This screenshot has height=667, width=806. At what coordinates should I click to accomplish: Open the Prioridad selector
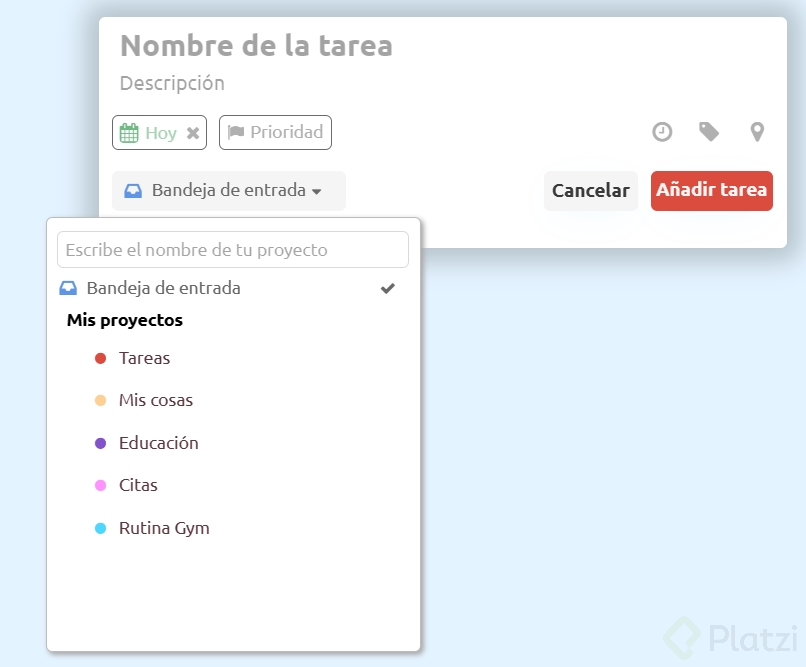pos(275,132)
